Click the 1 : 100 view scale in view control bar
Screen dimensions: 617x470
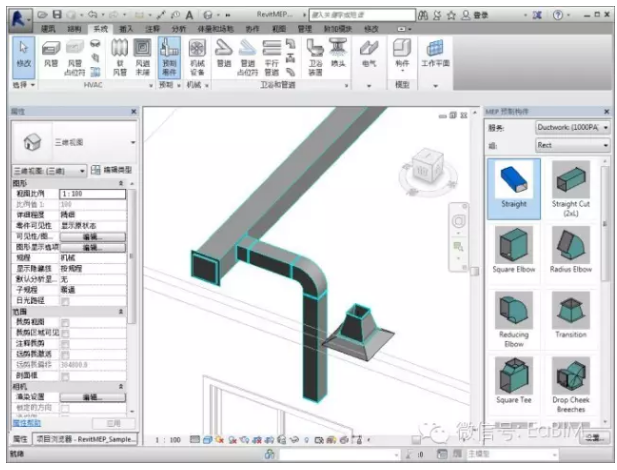tap(168, 440)
